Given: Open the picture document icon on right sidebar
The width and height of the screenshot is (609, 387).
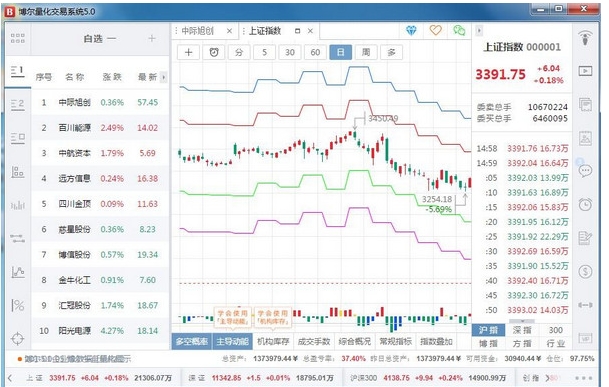Looking at the screenshot, I should point(585,138).
